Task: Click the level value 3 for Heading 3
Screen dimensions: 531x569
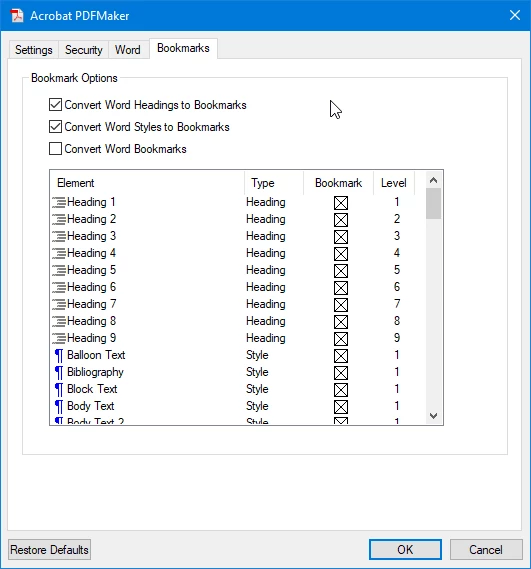Action: pos(397,236)
